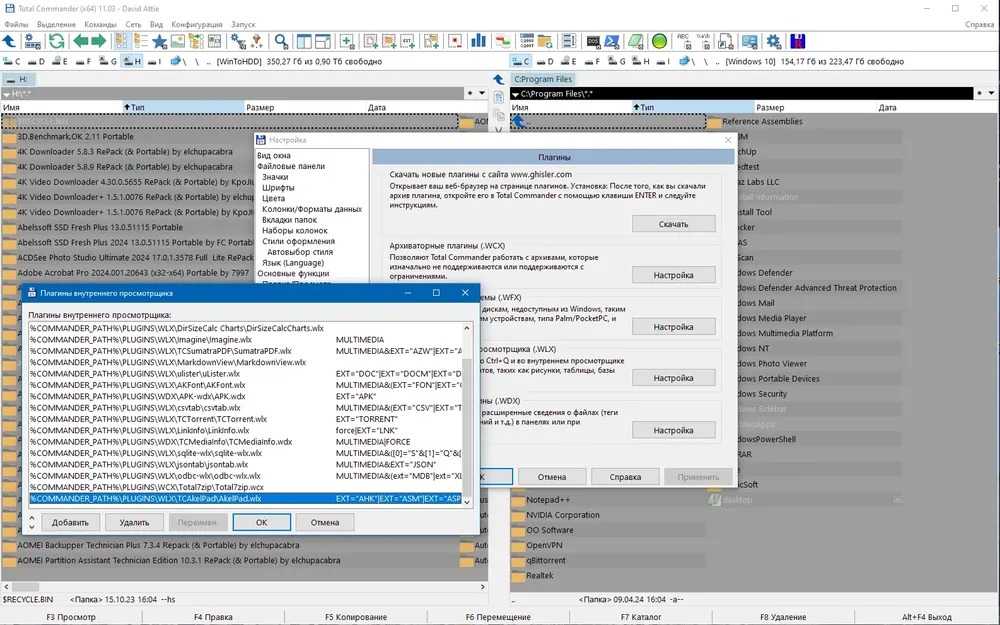
Task: Click the Добавить button in plugins dialog
Action: (70, 522)
